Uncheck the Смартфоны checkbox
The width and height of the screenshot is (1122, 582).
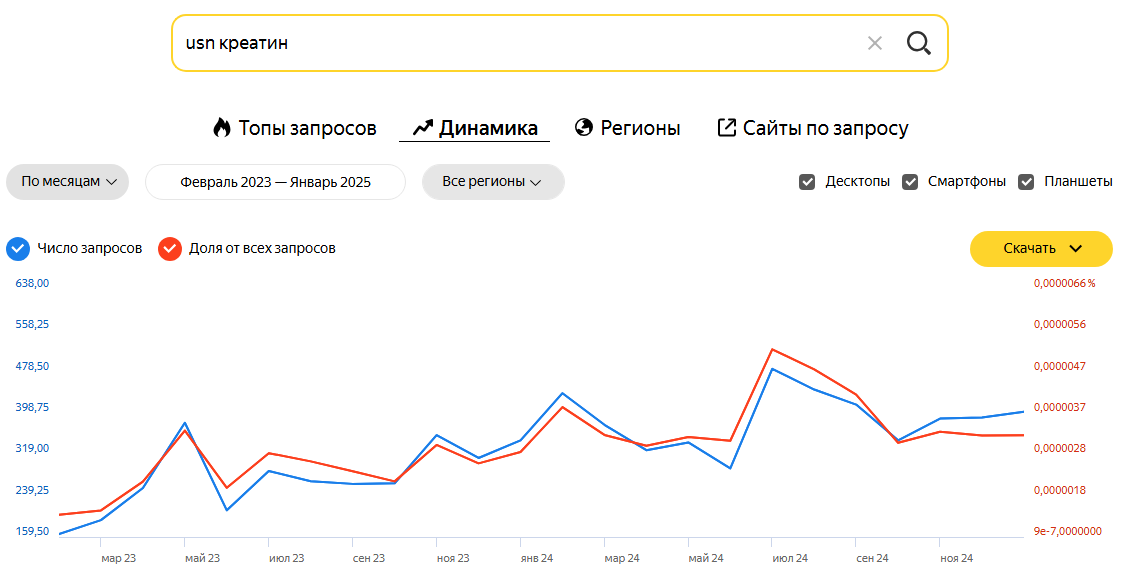click(910, 182)
